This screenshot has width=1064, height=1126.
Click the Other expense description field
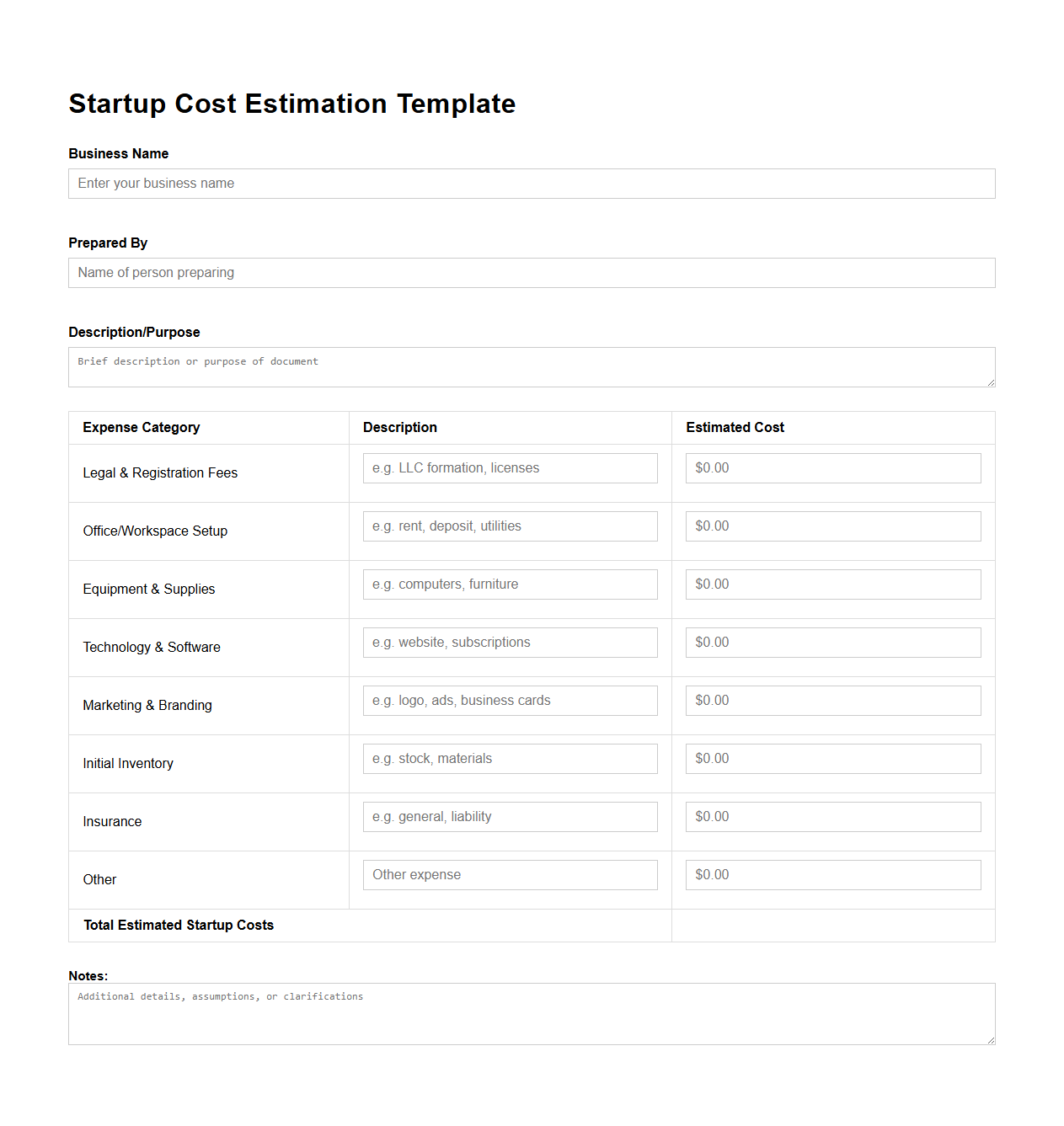pos(510,874)
